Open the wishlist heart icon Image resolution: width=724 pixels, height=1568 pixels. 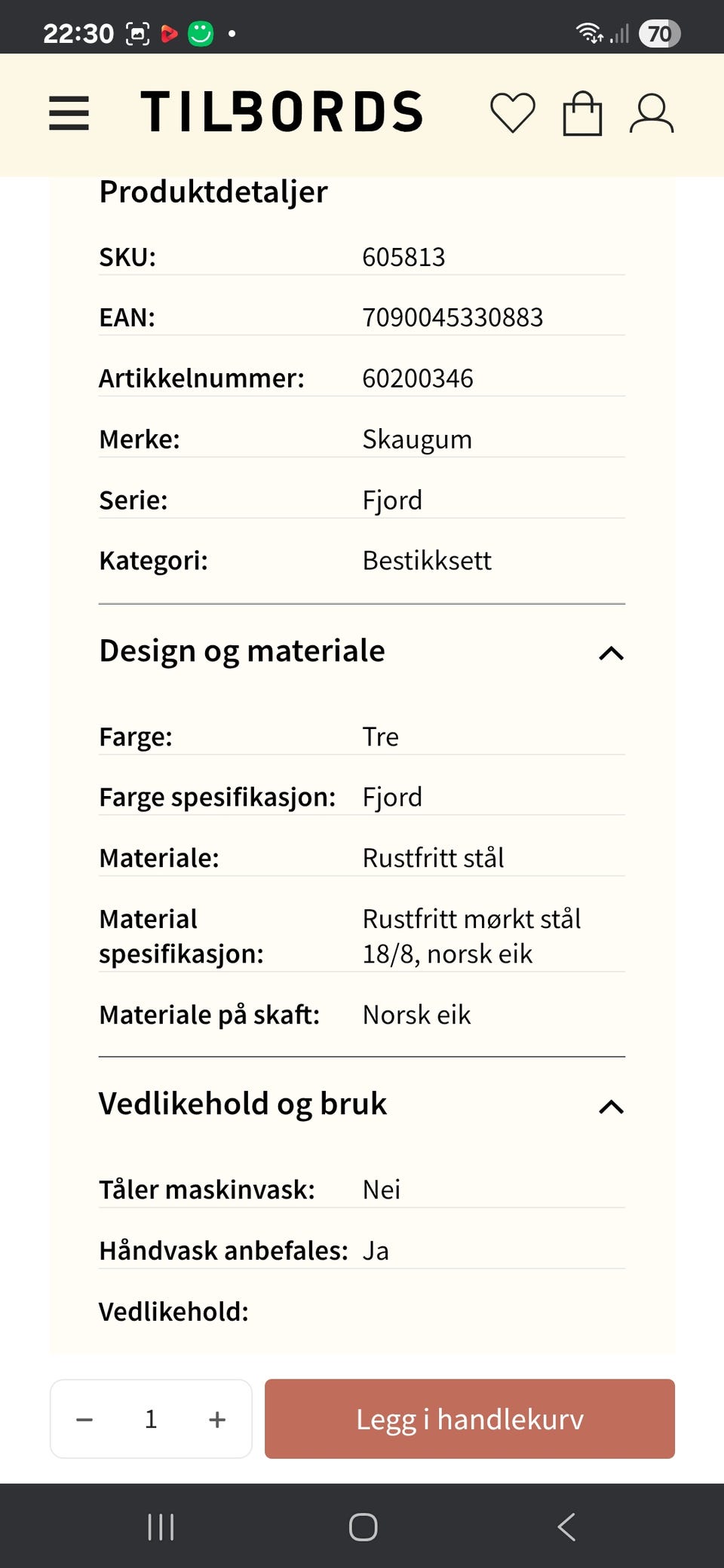(513, 113)
